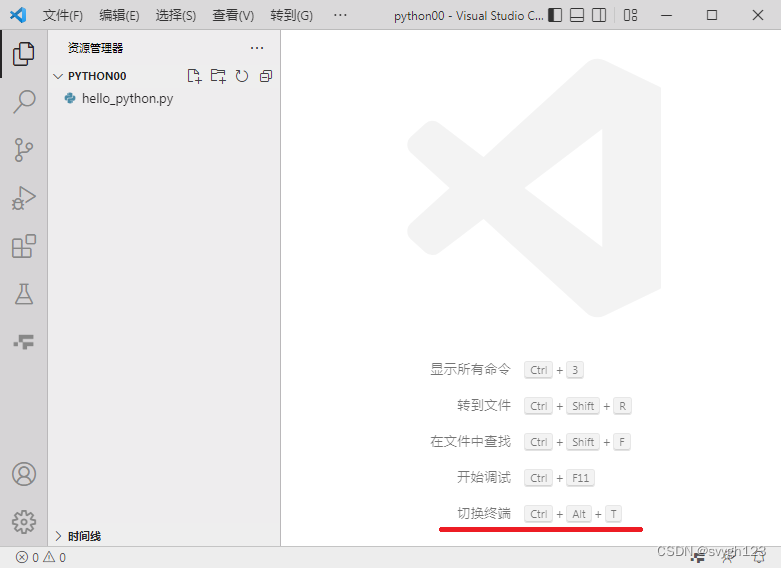Image resolution: width=781 pixels, height=568 pixels.
Task: Click the 开始调试 shortcut label
Action: (484, 477)
